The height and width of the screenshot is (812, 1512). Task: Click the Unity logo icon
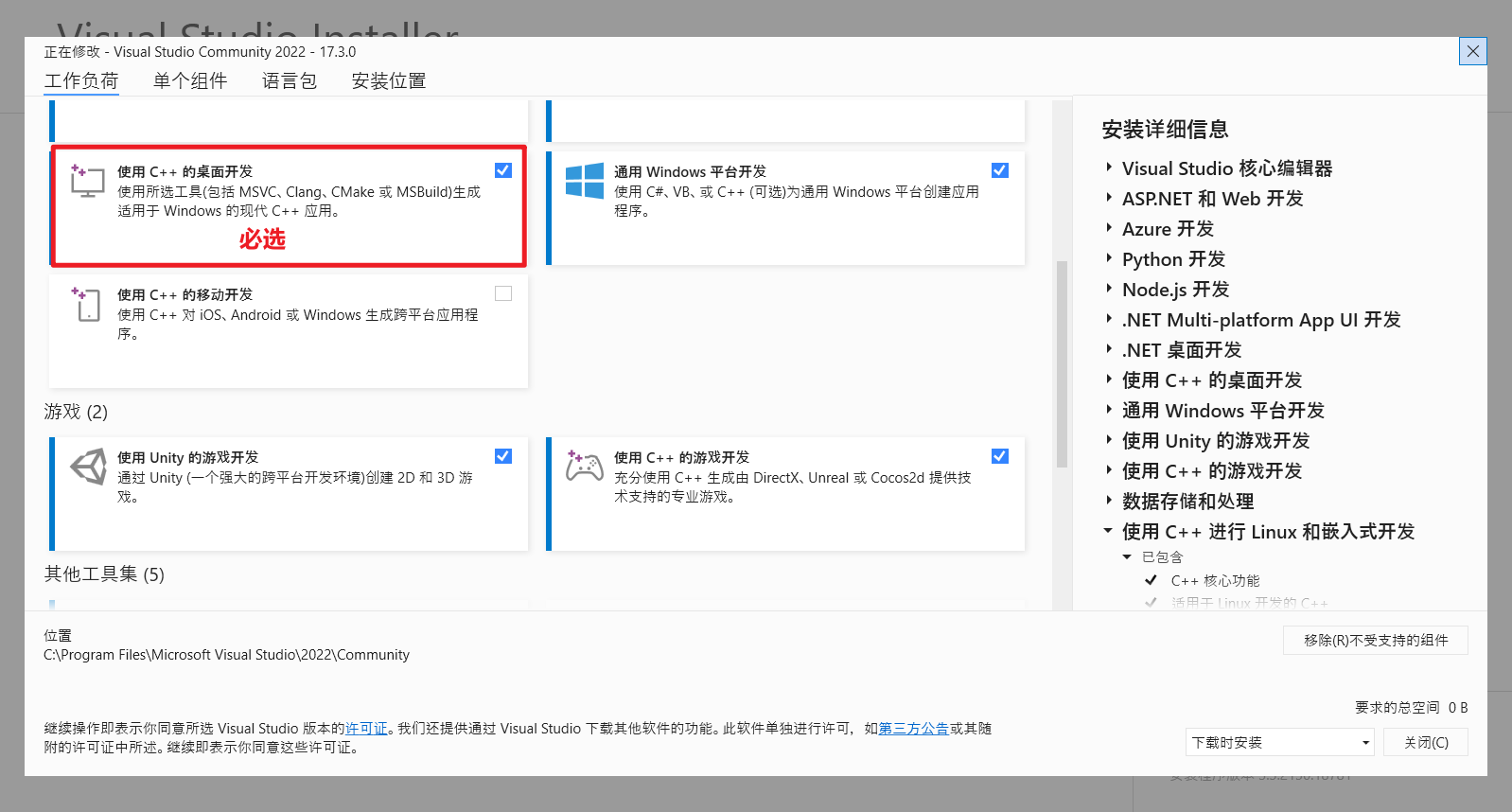click(x=88, y=467)
